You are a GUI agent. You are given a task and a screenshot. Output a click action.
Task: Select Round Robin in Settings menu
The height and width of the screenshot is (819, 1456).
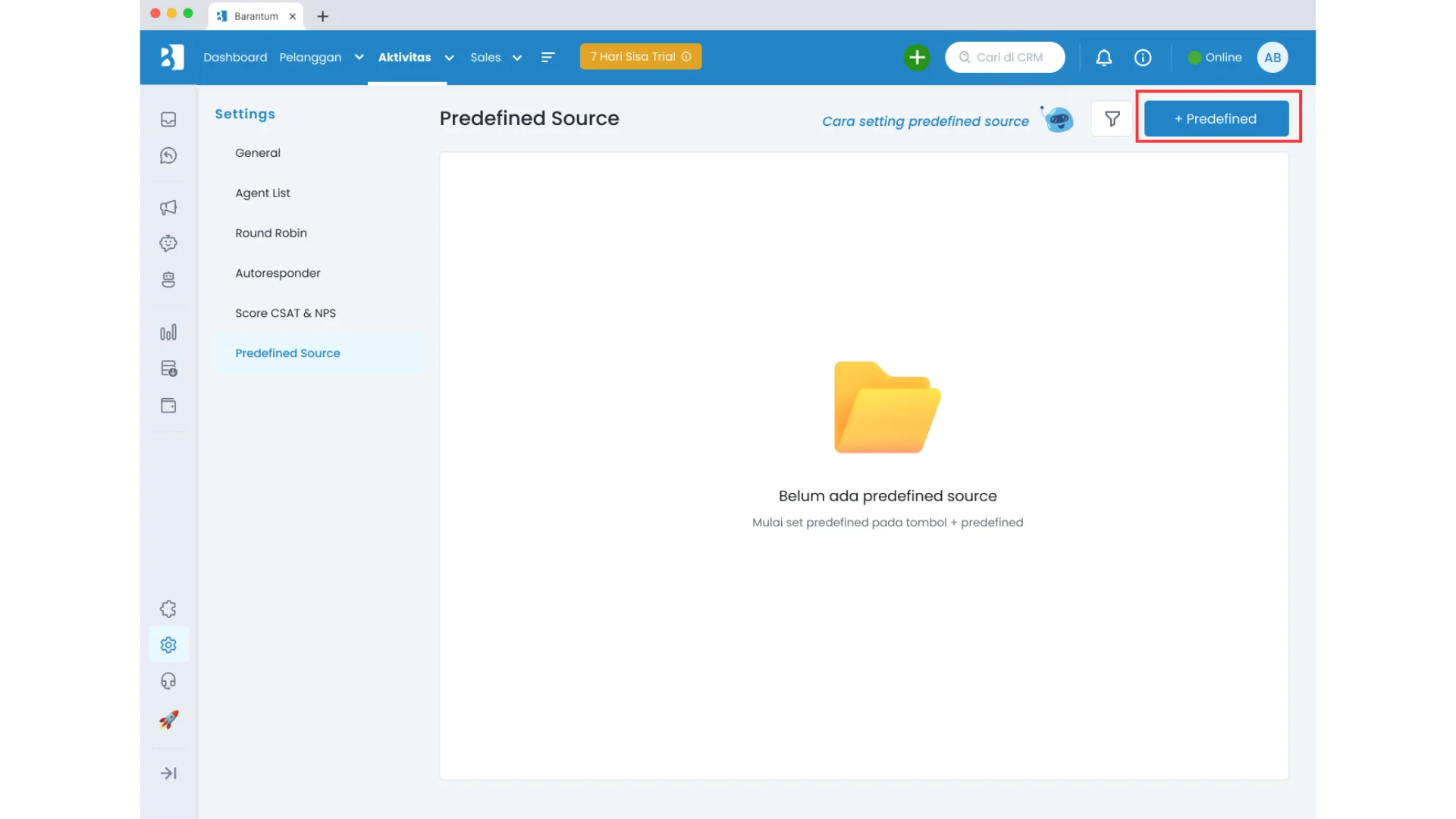(271, 233)
